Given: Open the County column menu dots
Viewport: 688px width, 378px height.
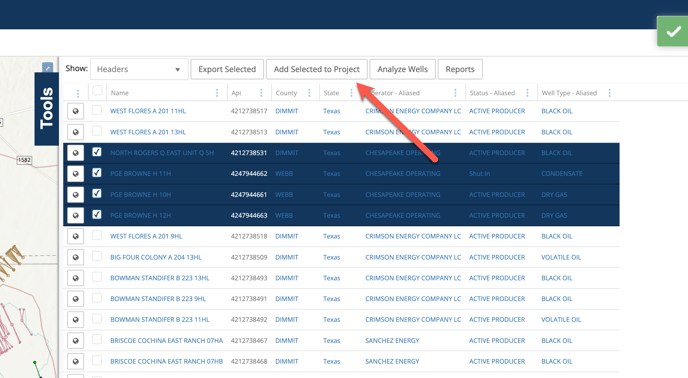Looking at the screenshot, I should [x=309, y=93].
